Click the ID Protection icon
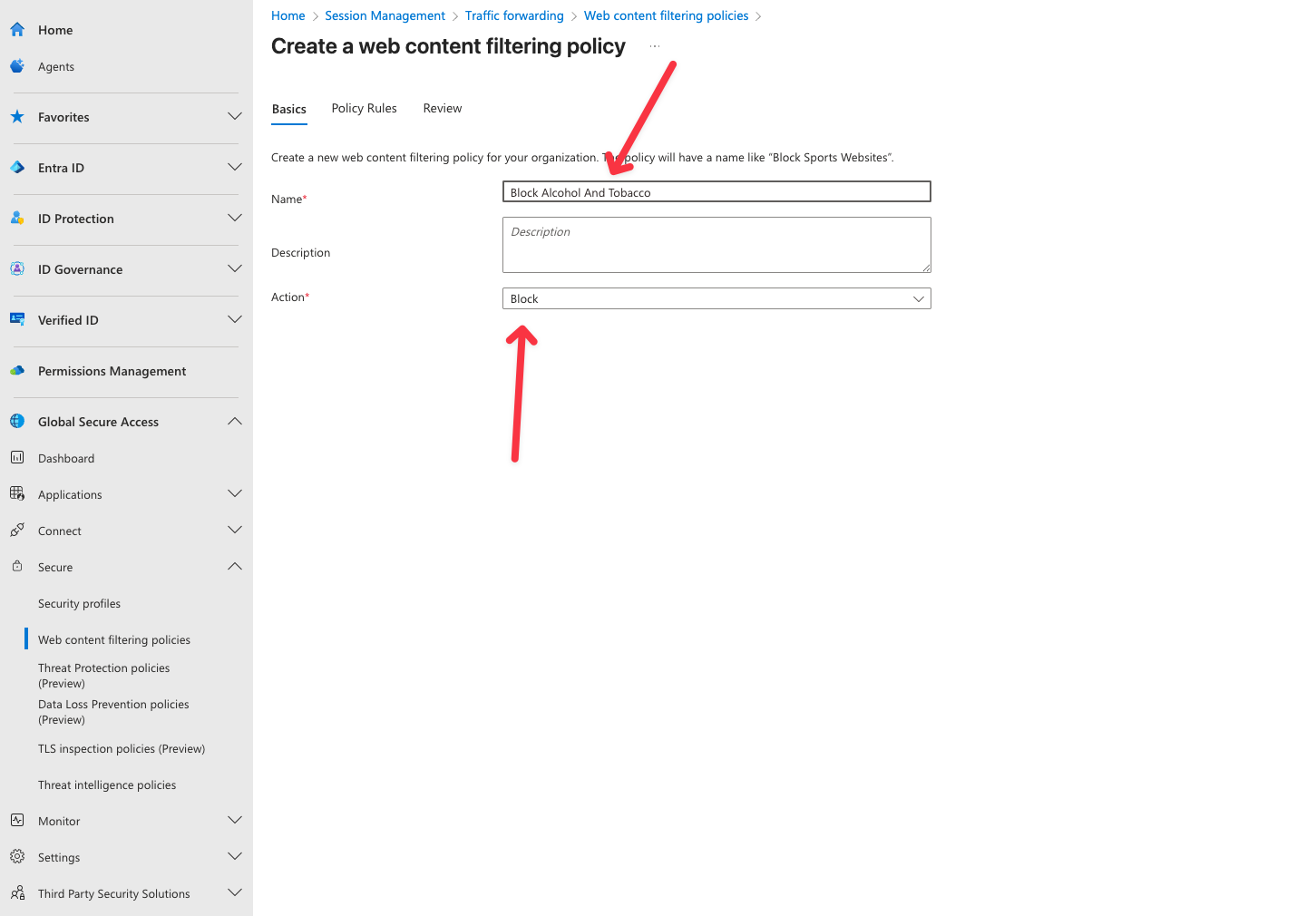This screenshot has width=1316, height=916. pyautogui.click(x=17, y=219)
